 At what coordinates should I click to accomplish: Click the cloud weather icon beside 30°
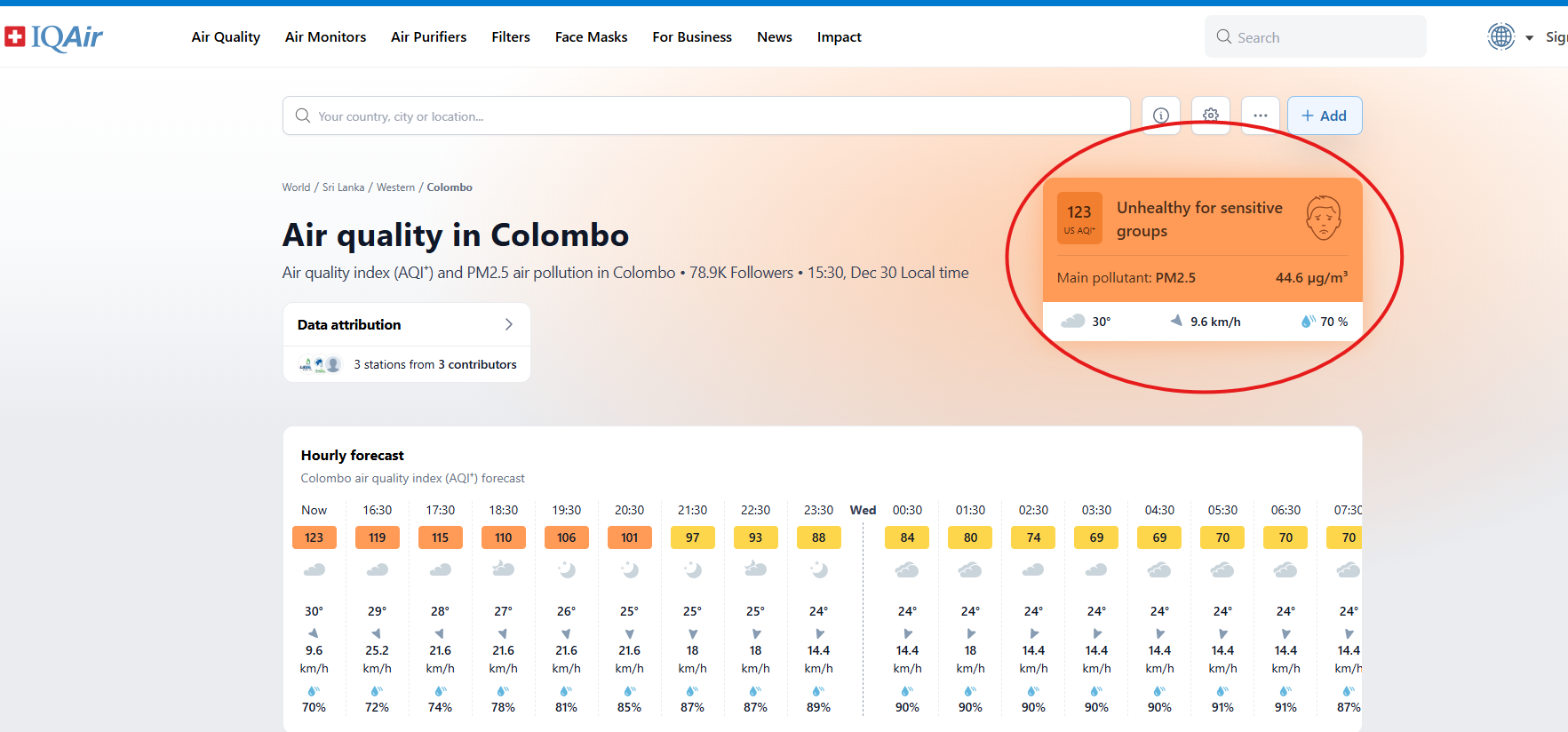tap(1073, 321)
